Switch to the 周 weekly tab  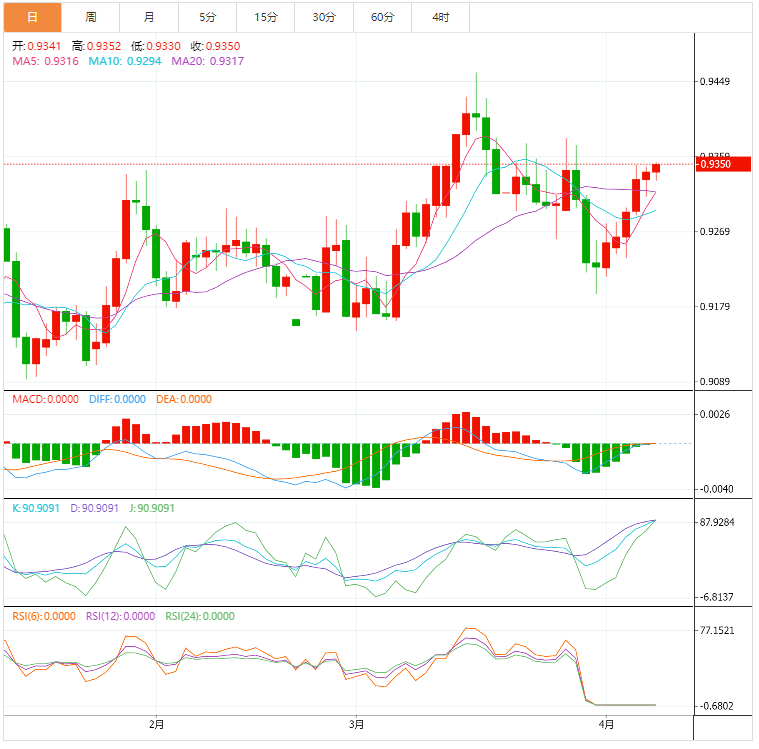91,17
